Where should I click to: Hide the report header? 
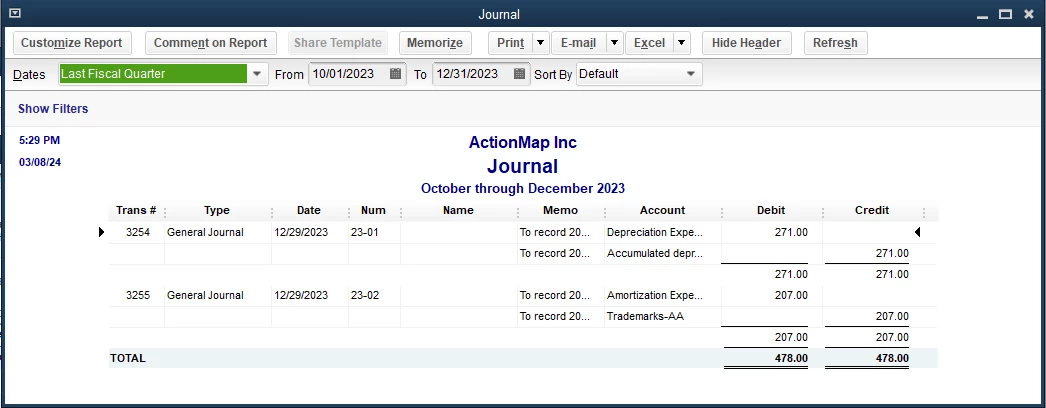pyautogui.click(x=746, y=43)
